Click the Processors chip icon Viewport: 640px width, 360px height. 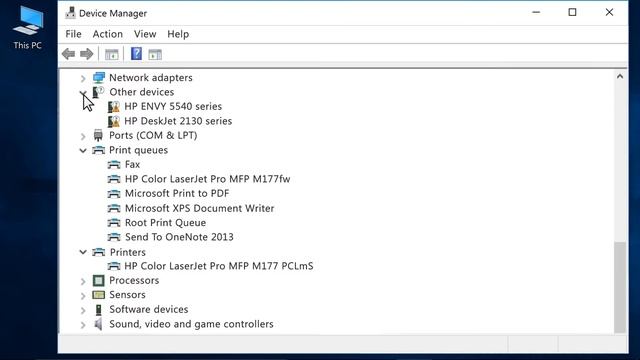click(x=98, y=280)
